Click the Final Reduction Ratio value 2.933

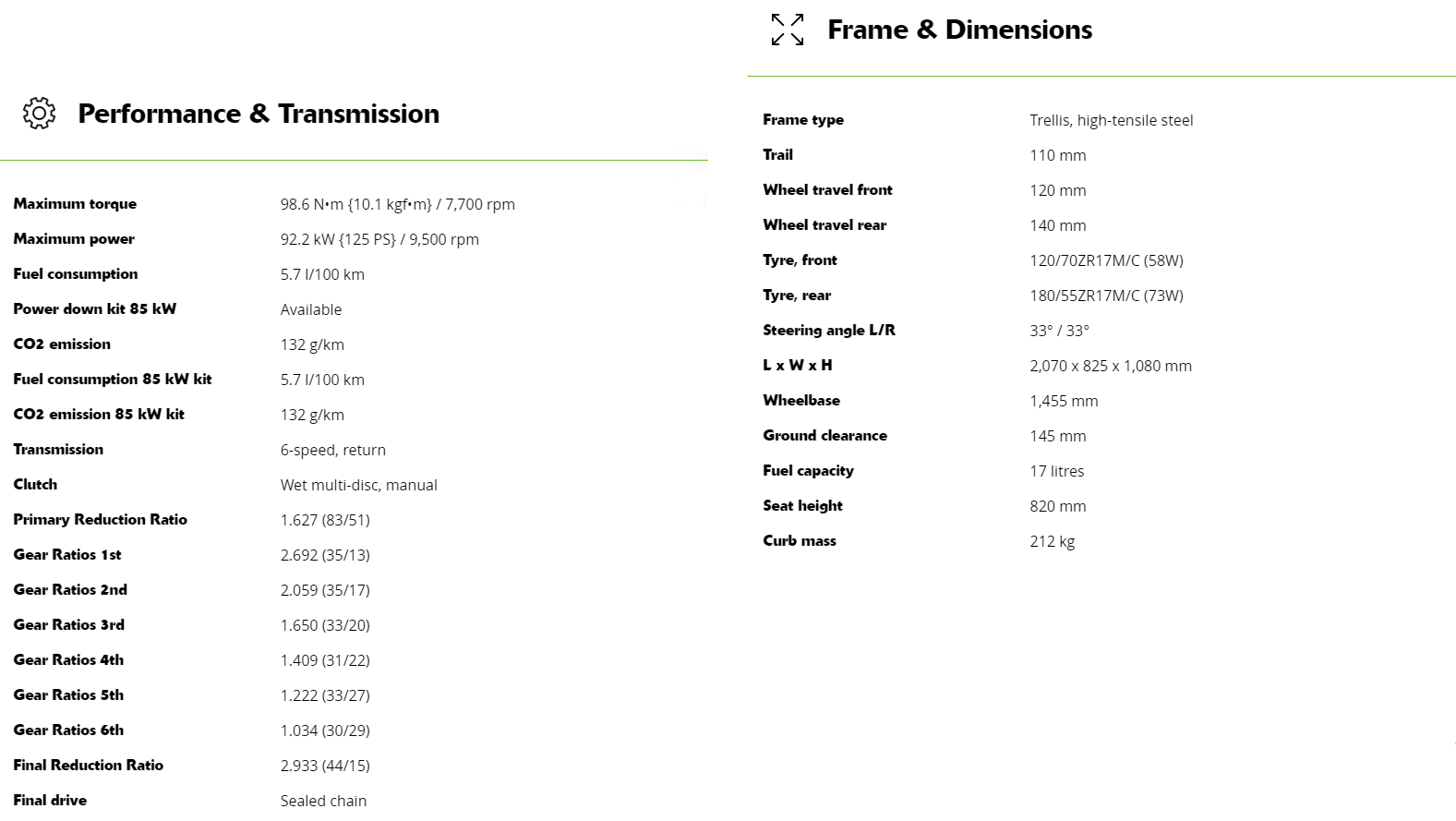[325, 766]
